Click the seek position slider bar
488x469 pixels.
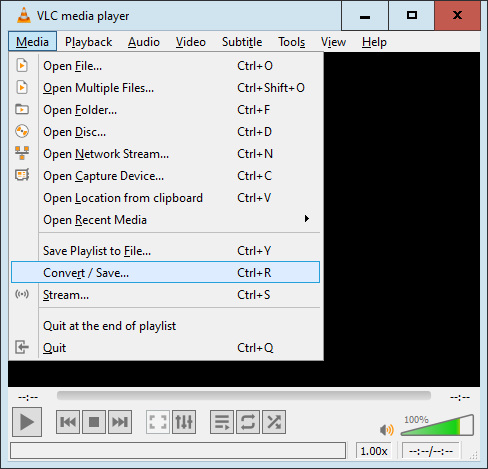tap(244, 396)
